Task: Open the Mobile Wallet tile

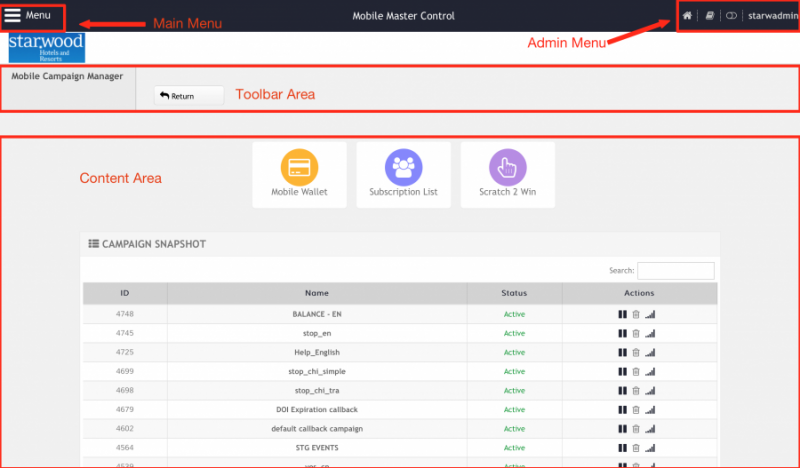Action: [x=299, y=174]
